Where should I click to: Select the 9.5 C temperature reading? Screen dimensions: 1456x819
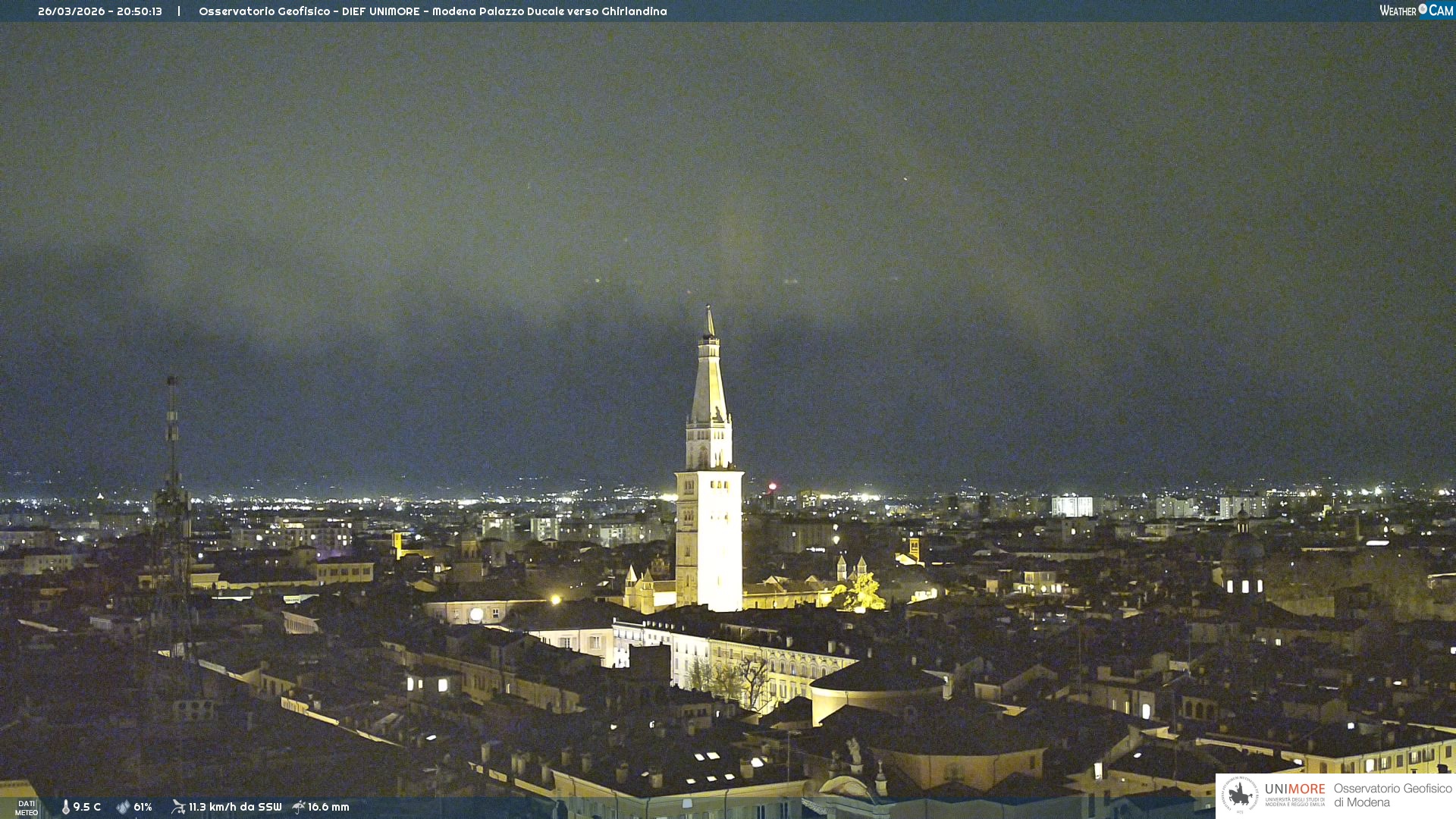[x=87, y=807]
